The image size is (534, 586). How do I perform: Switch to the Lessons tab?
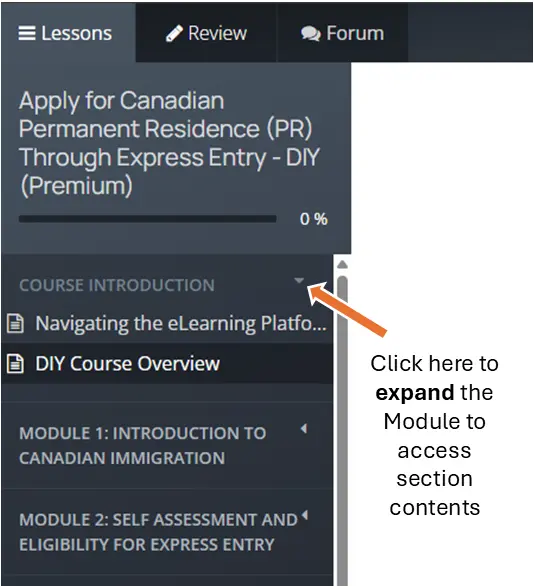coord(68,33)
